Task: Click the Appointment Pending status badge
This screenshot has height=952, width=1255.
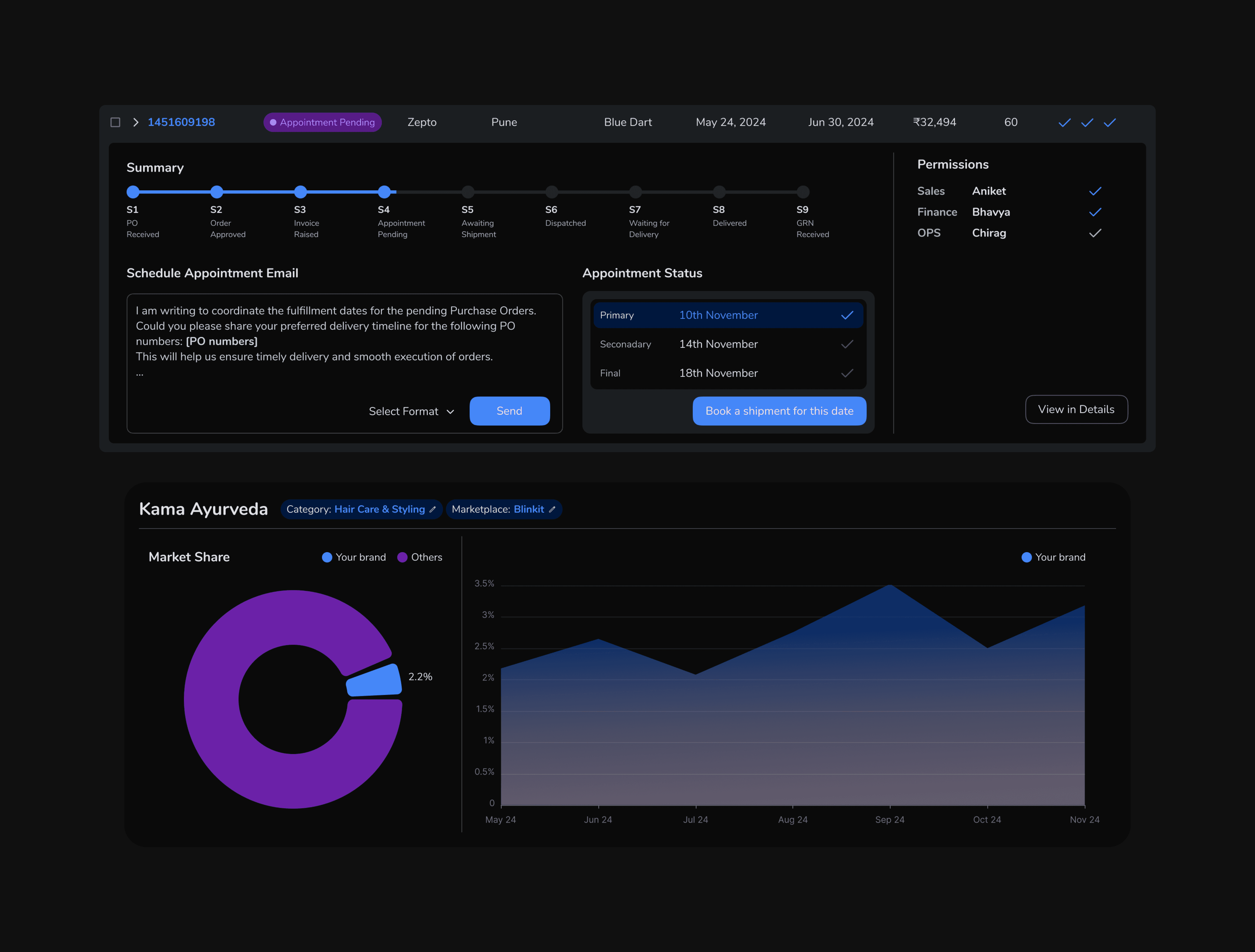Action: point(322,122)
